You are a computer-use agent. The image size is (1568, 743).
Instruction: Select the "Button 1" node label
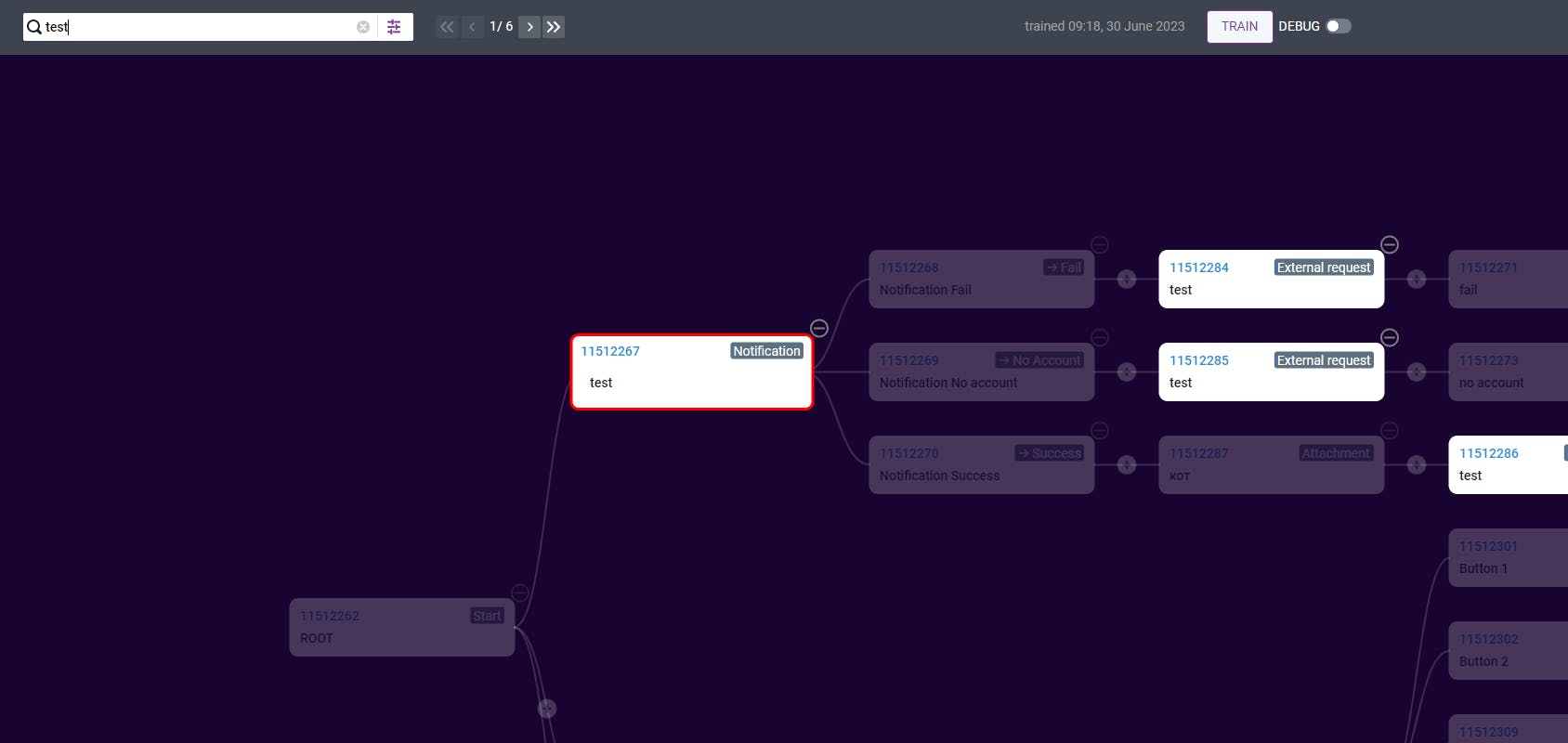1483,568
